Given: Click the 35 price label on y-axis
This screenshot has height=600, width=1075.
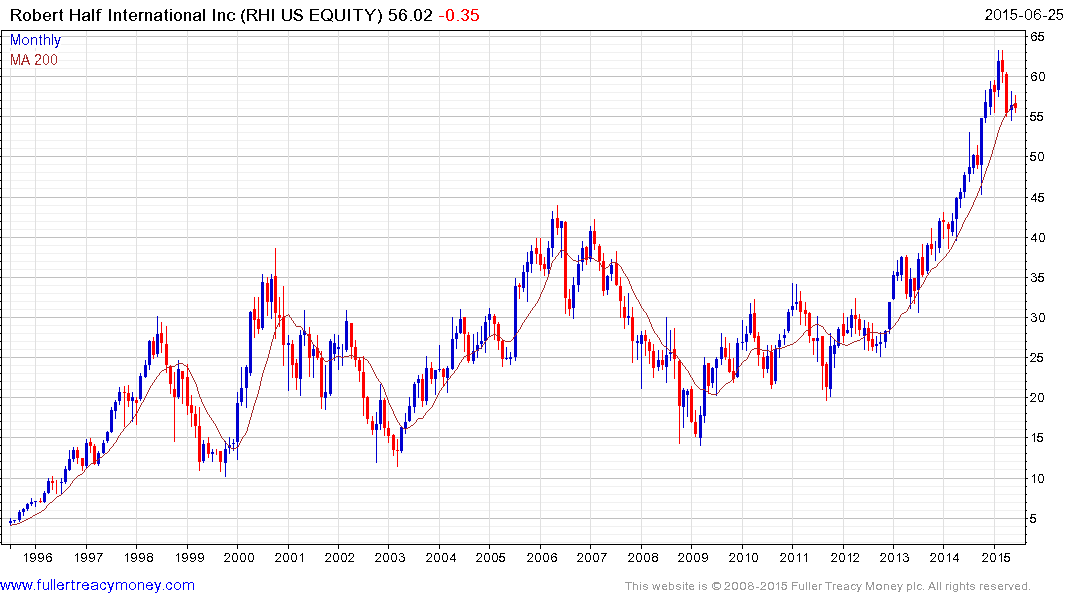Looking at the screenshot, I should [1037, 278].
